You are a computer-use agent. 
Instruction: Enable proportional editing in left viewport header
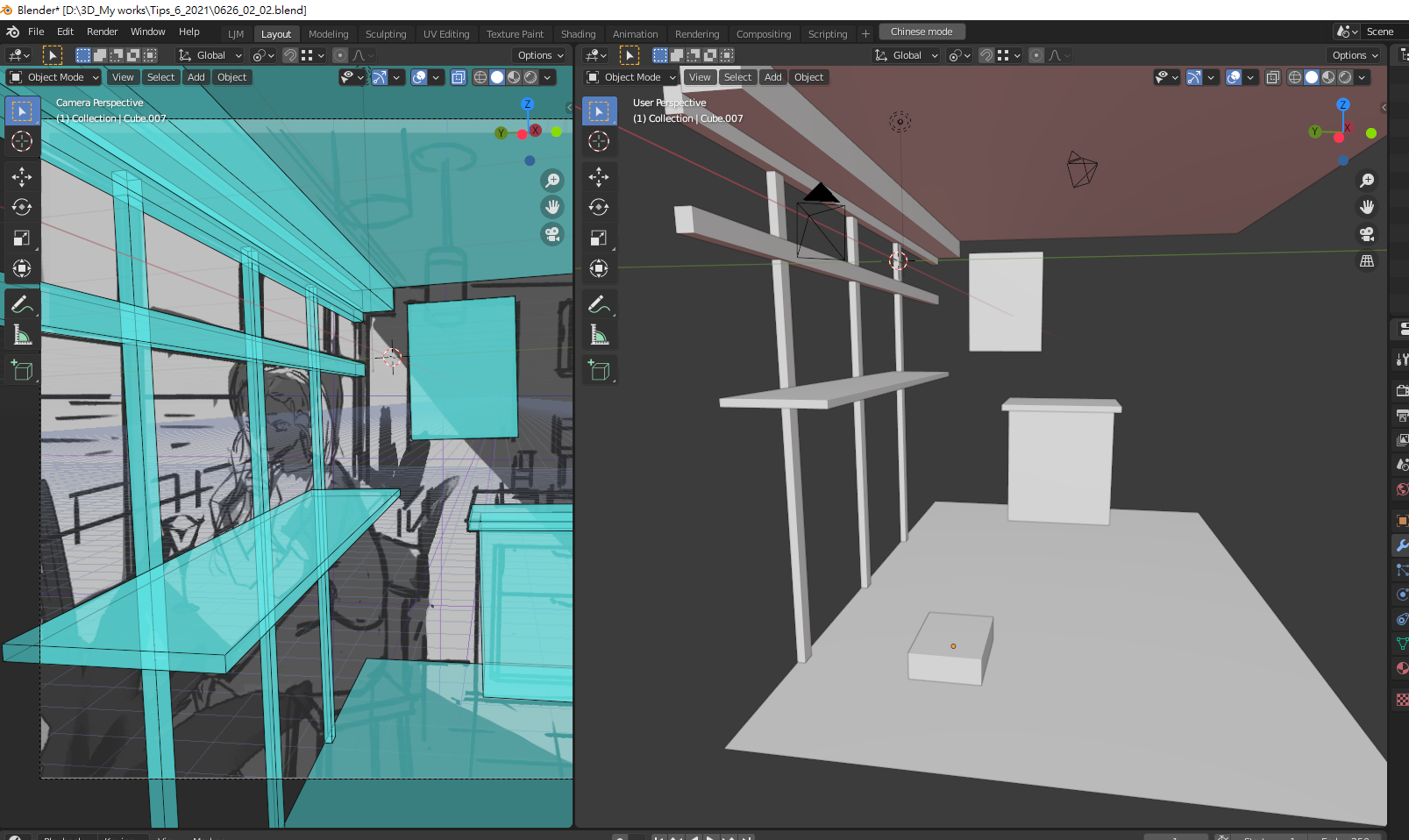point(340,55)
